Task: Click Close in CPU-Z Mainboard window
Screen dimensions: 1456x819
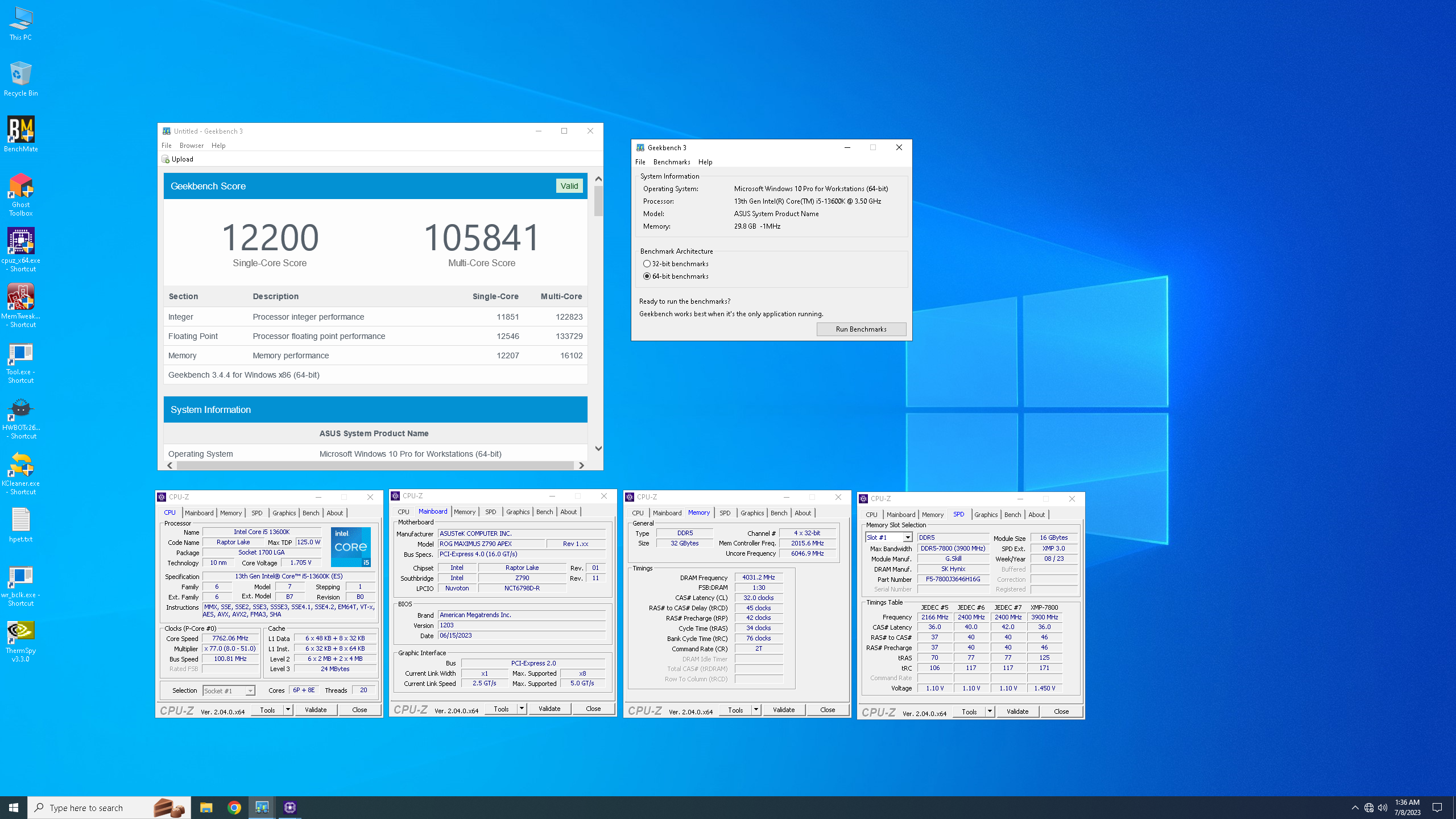Action: [x=593, y=709]
